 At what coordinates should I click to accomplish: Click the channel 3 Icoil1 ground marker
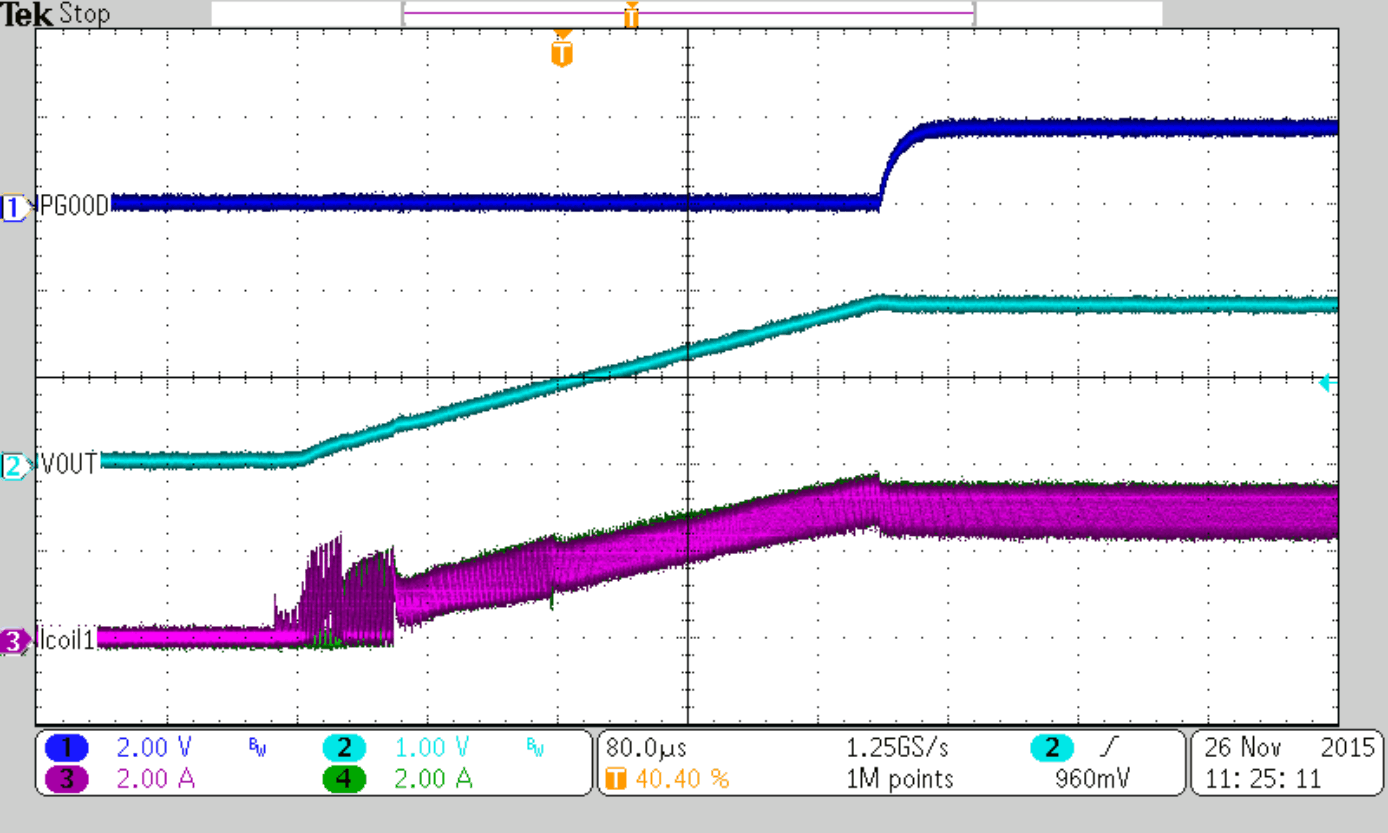pos(14,641)
